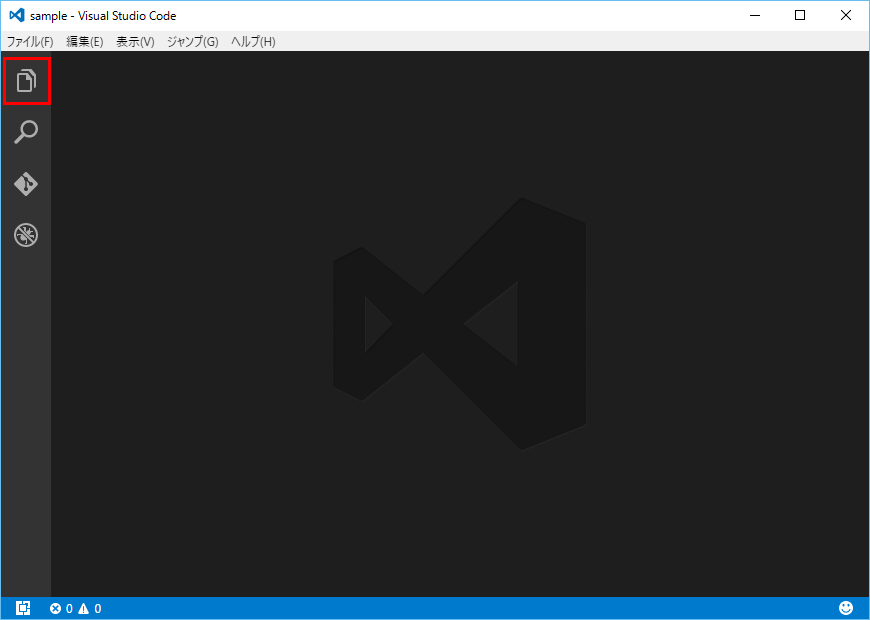Click empty activity bar space below Debug icon
The image size is (870, 620).
coord(26,420)
